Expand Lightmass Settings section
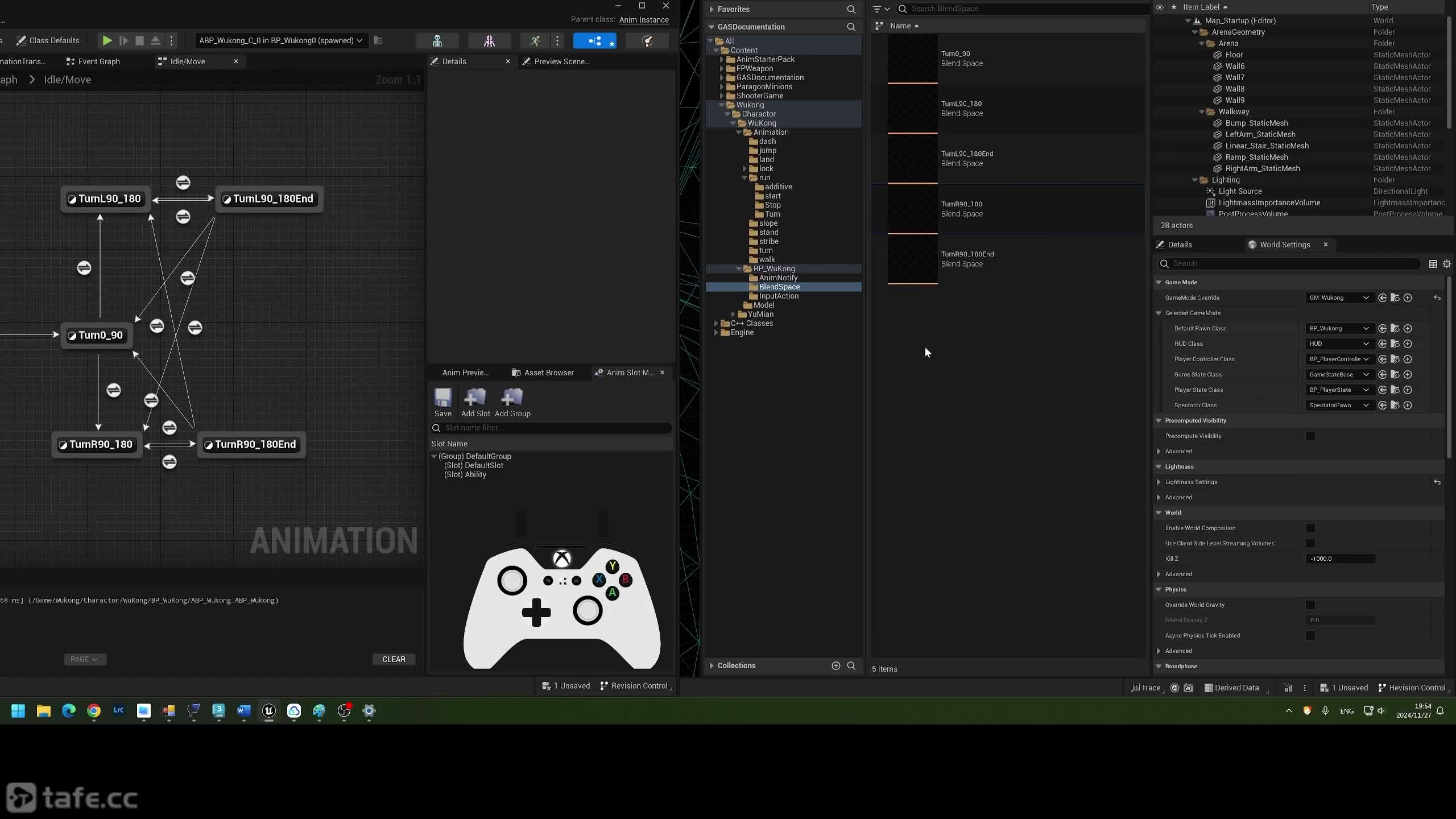The width and height of the screenshot is (1456, 819). 1159,482
